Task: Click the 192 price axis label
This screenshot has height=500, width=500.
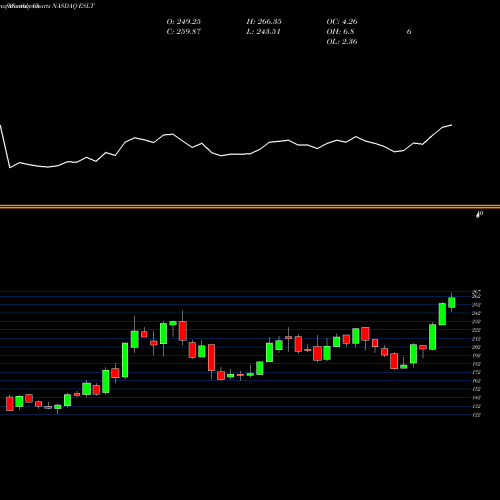Action: pyautogui.click(x=476, y=356)
